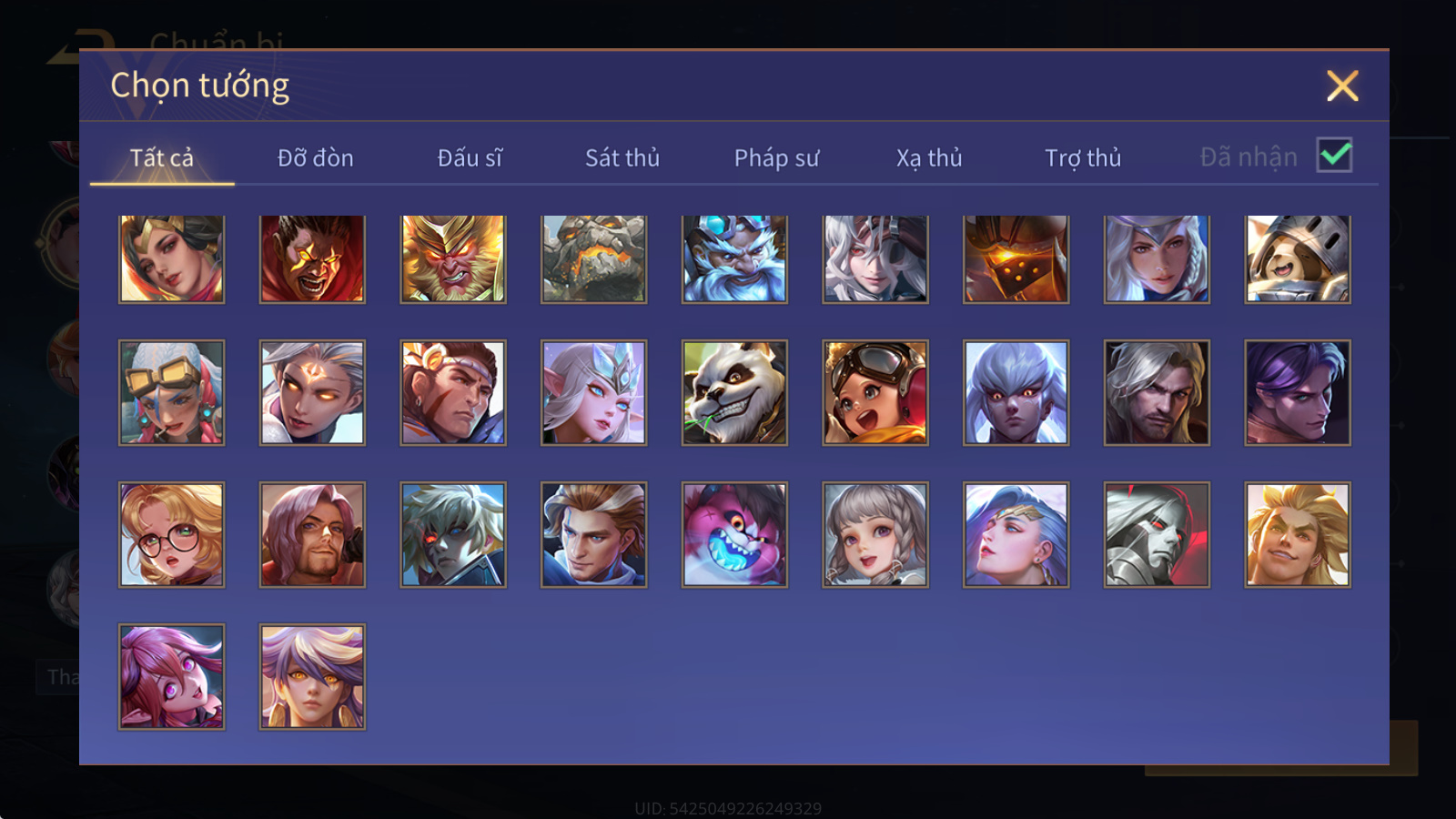Screen dimensions: 1456x819
Task: Select the purple grinning cat hero
Action: pos(734,535)
